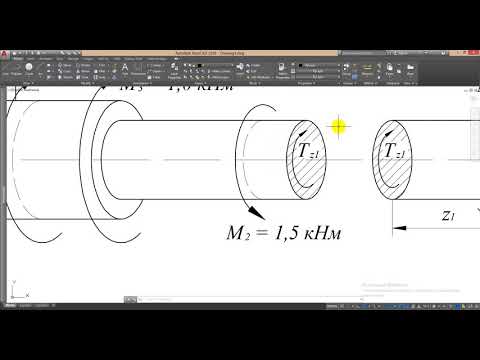Click the Insert block icon
Image resolution: width=480 pixels, height=360 pixels.
240,69
